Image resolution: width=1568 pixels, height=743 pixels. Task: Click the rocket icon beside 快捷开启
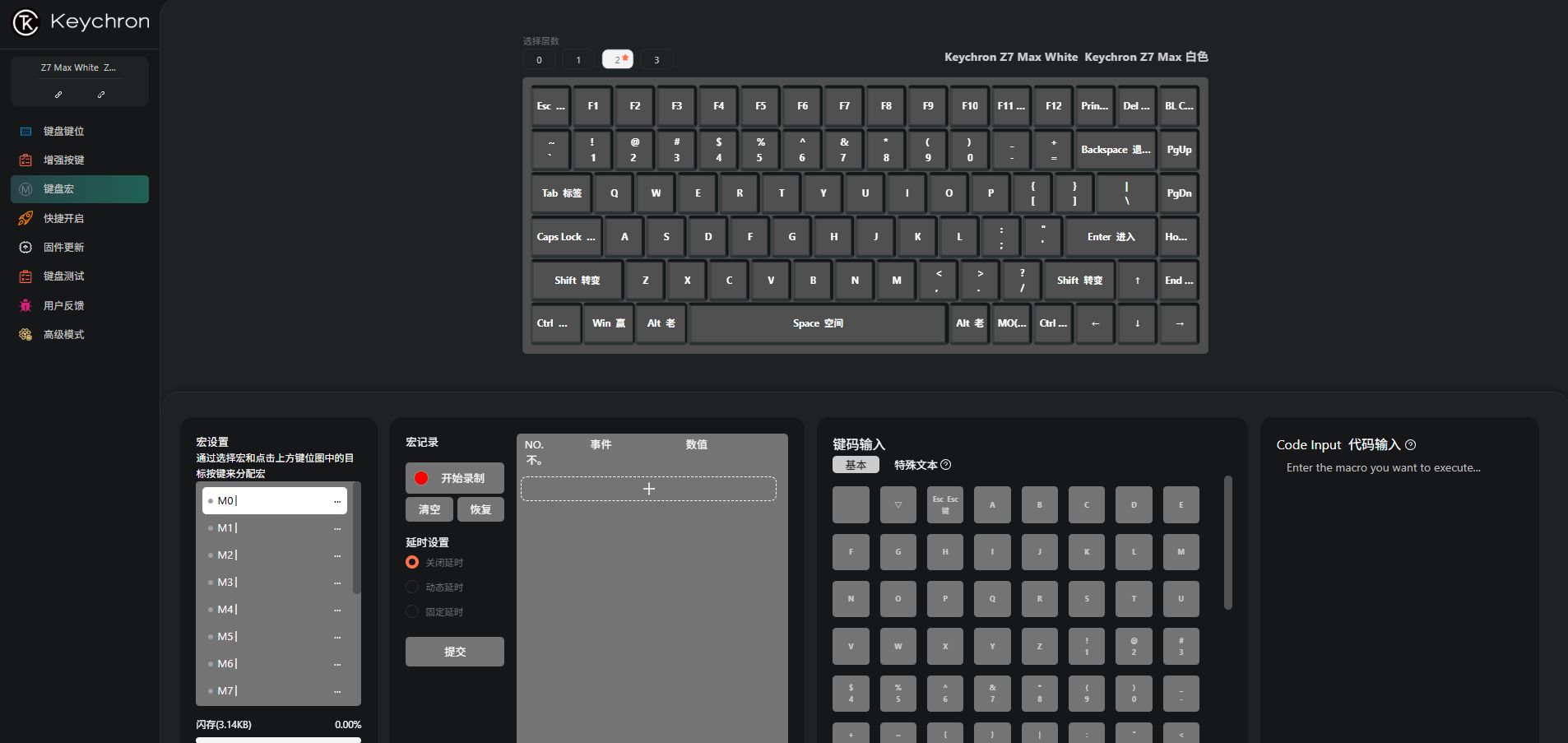(26, 219)
